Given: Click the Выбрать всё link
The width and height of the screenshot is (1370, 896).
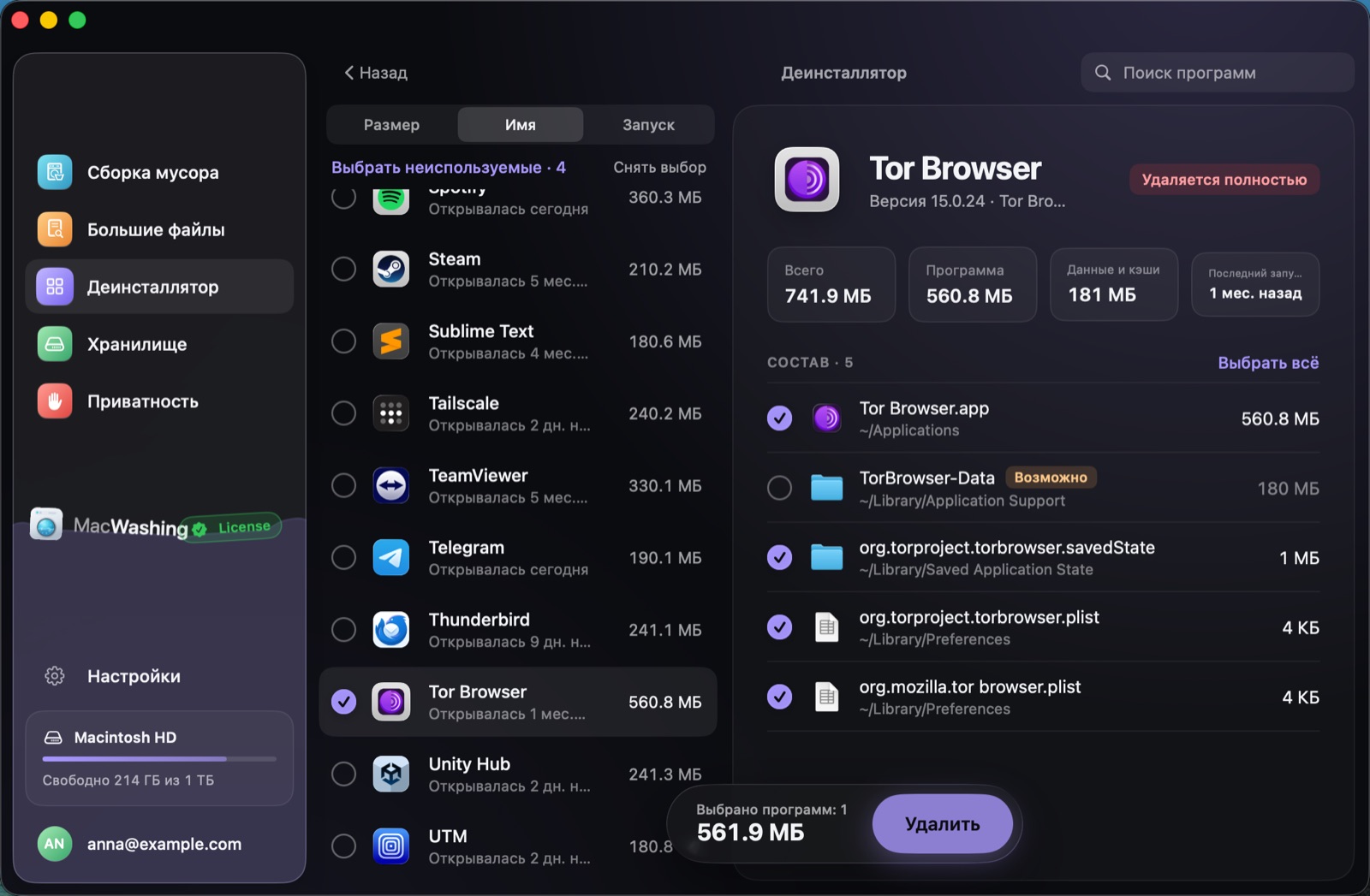Looking at the screenshot, I should coord(1268,363).
